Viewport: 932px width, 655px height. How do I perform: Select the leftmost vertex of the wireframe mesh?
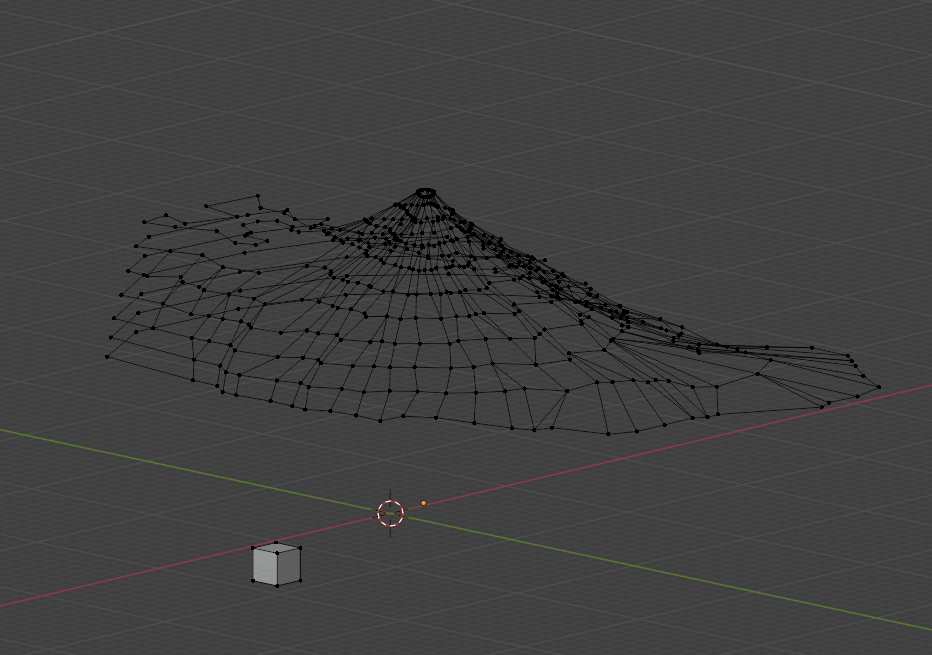click(107, 356)
